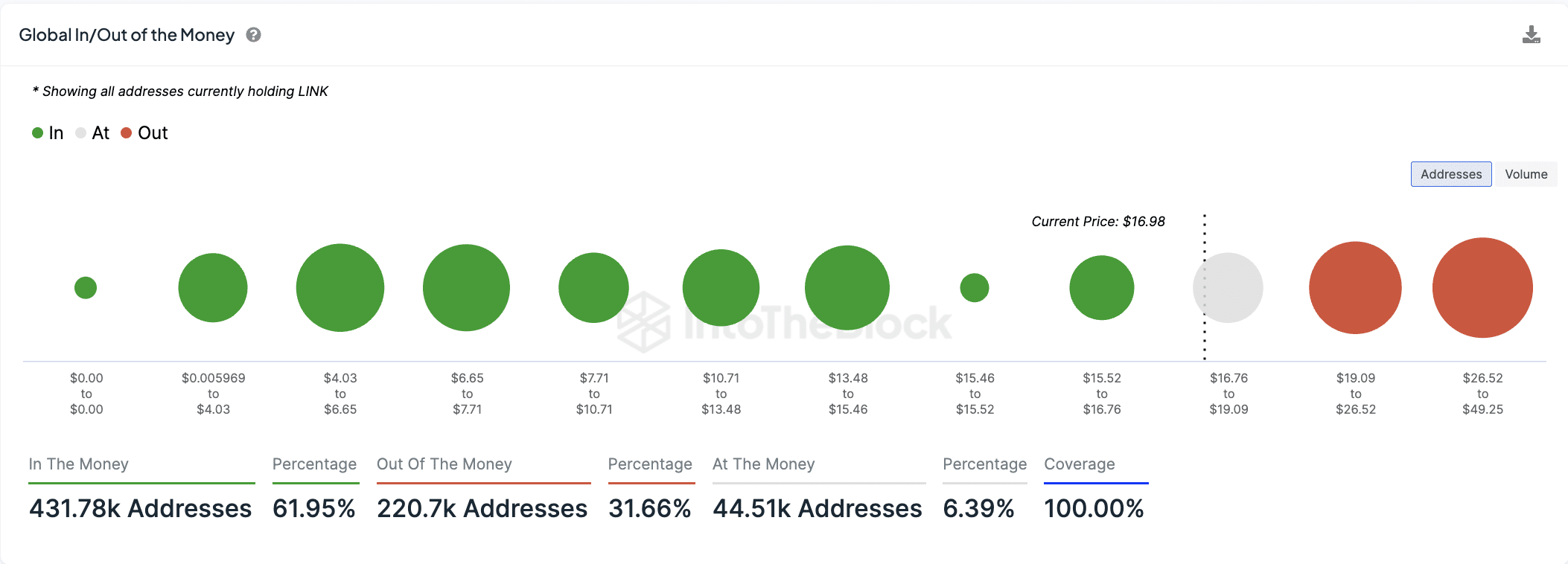Viewport: 1568px width, 564px height.
Task: Select the $13.48 to $15.46 bubble
Action: 847,287
